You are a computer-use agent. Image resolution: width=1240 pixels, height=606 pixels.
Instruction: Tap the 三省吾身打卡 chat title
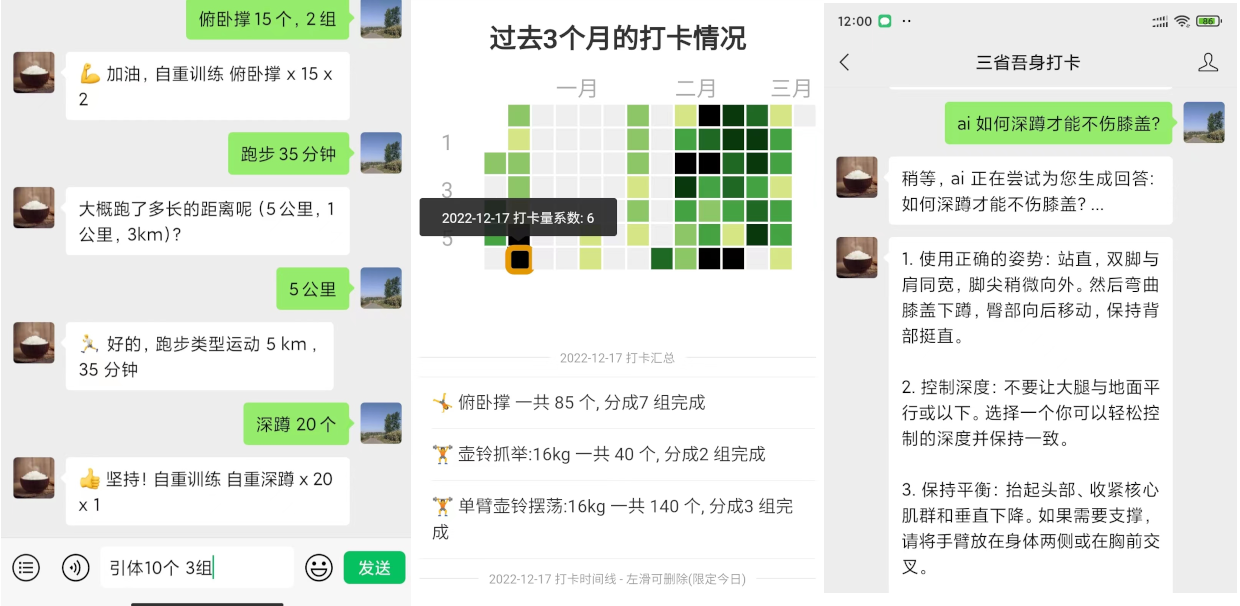[x=1028, y=62]
